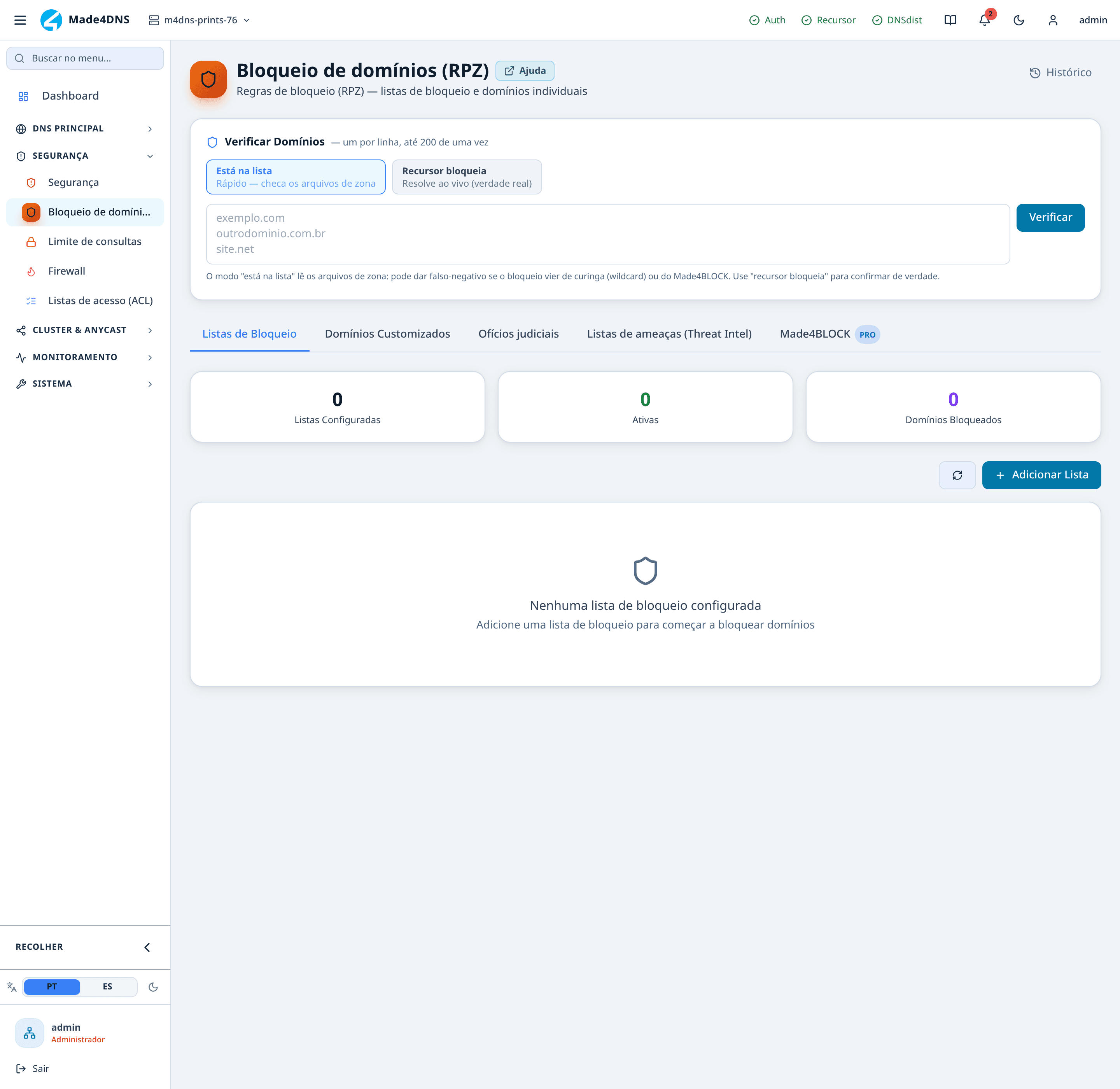1120x1089 pixels.
Task: Switch to Listas de ameaças tab
Action: coord(669,334)
